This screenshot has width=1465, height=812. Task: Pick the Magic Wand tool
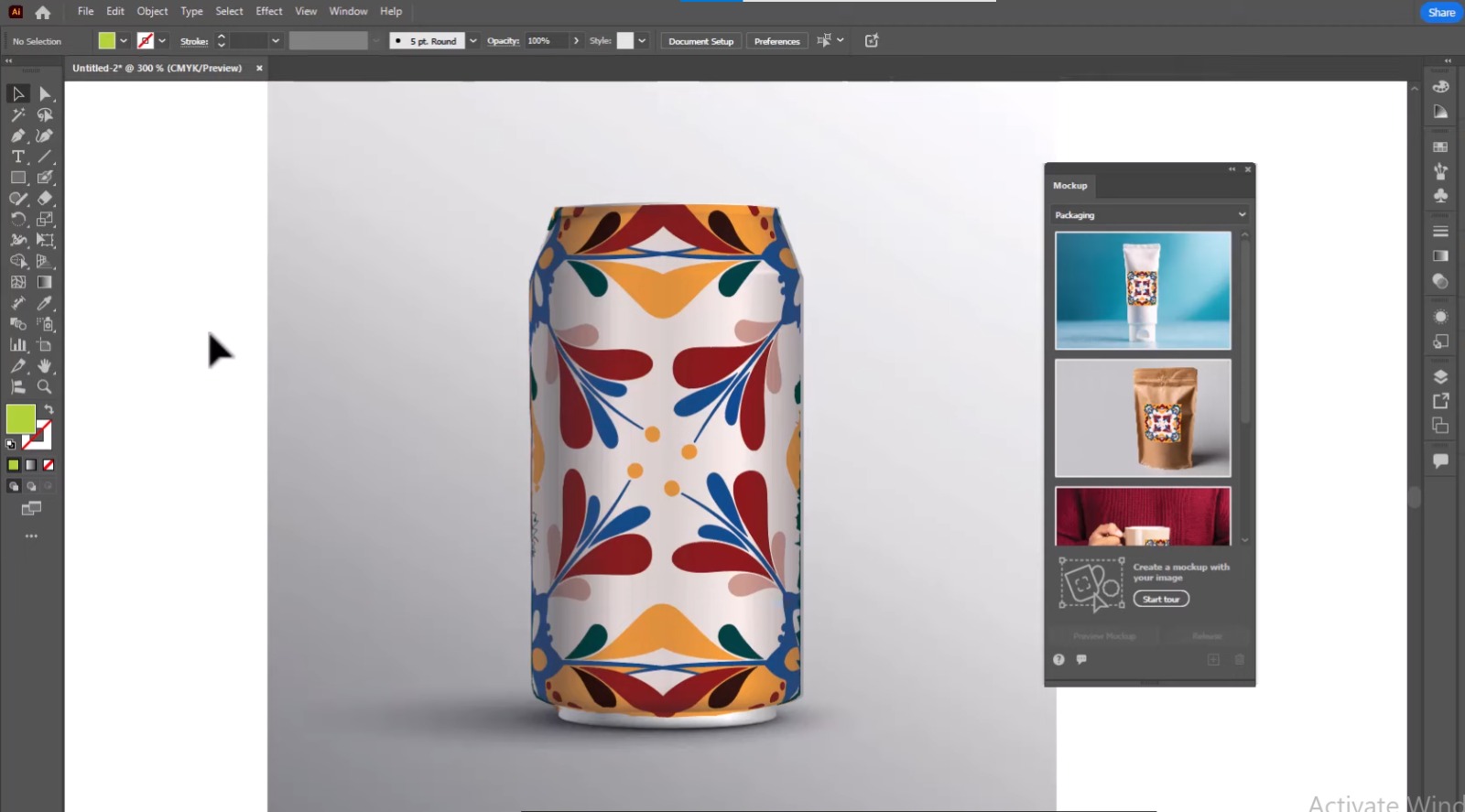[17, 114]
